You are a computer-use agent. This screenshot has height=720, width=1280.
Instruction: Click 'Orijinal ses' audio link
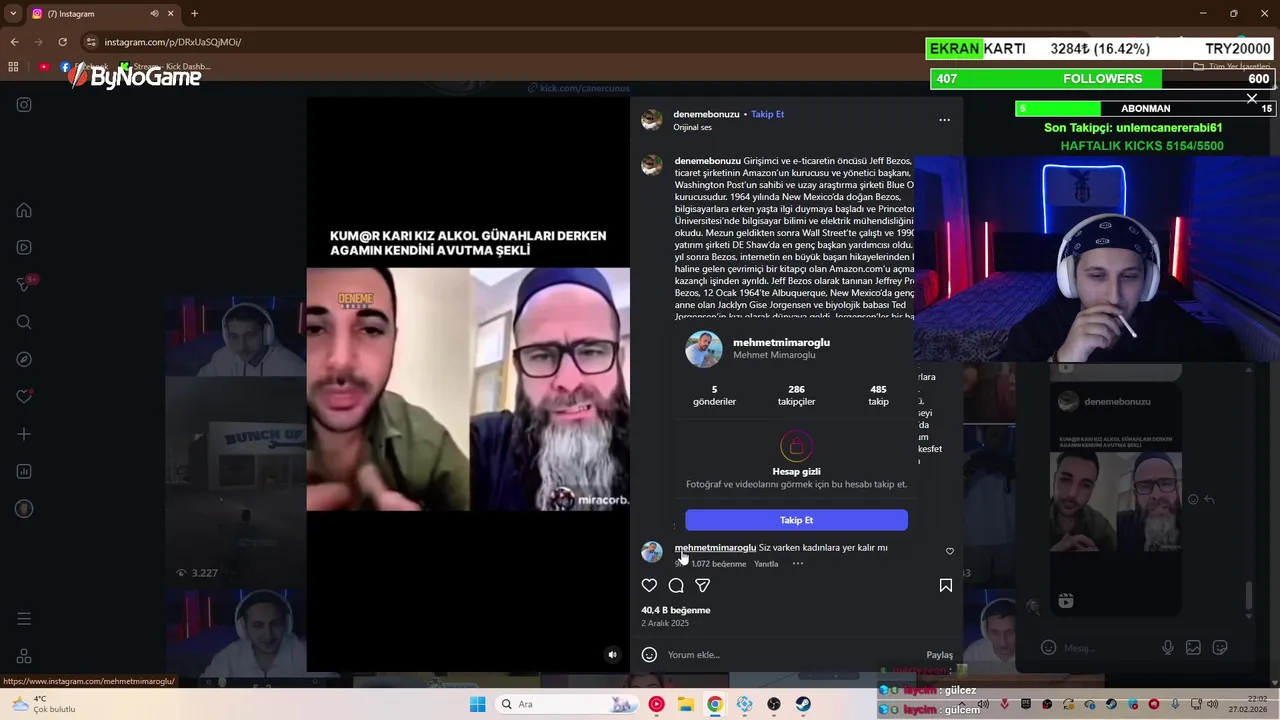click(693, 128)
